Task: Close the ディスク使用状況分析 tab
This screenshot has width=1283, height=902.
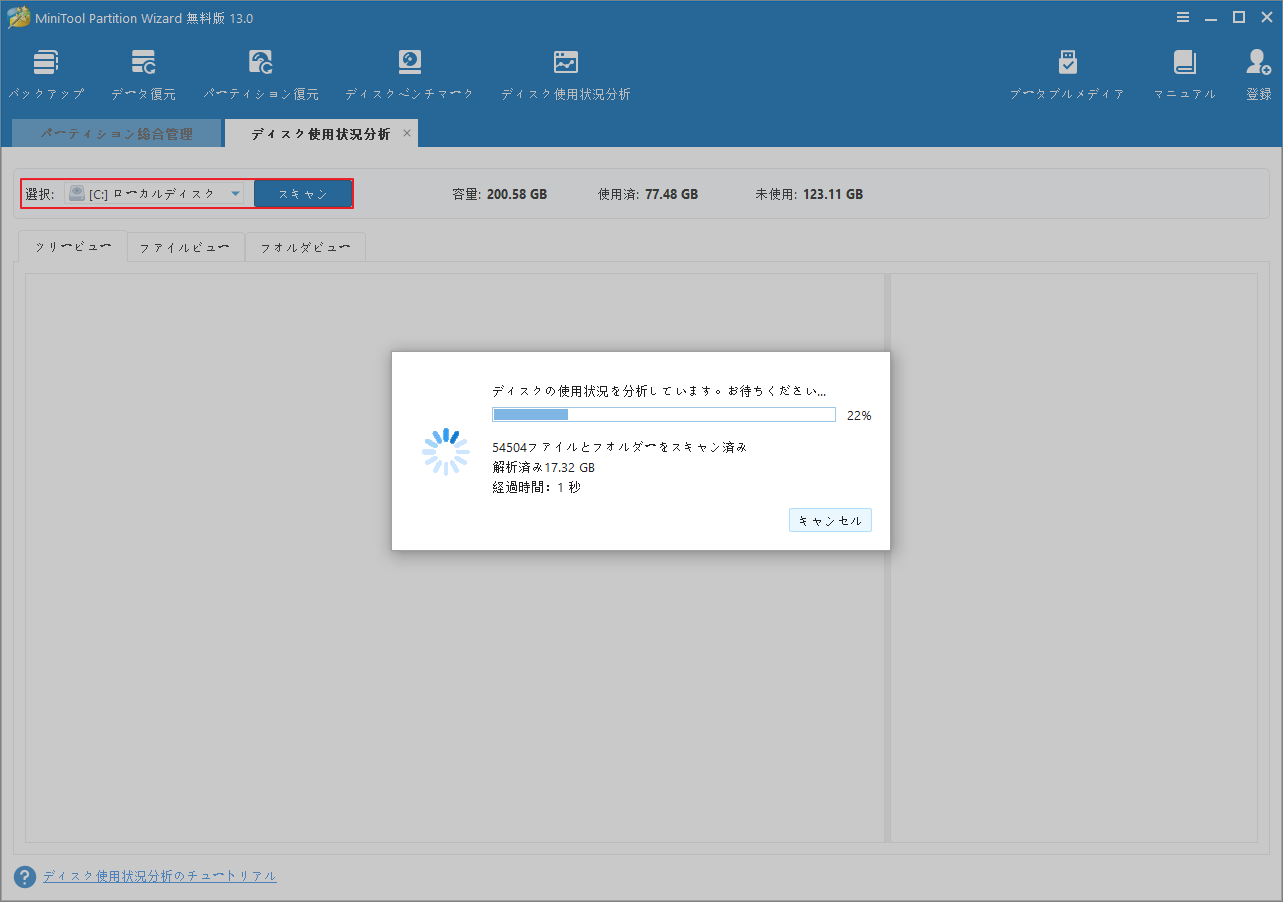Action: pyautogui.click(x=407, y=132)
